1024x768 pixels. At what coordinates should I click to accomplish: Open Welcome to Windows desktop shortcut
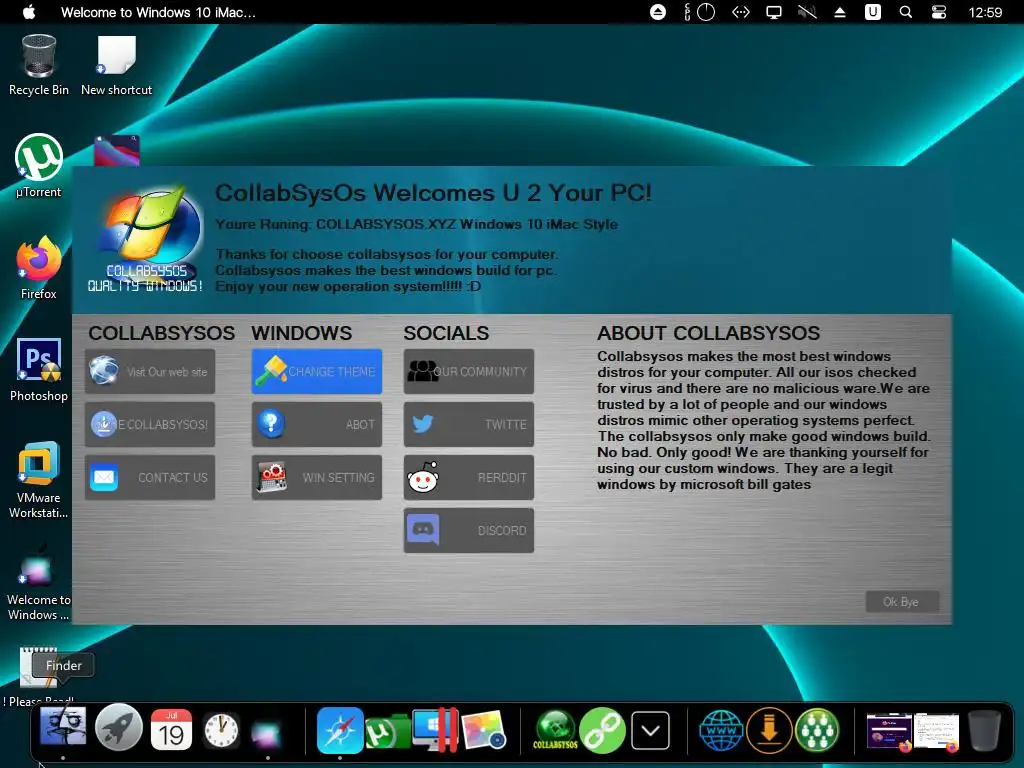[39, 581]
